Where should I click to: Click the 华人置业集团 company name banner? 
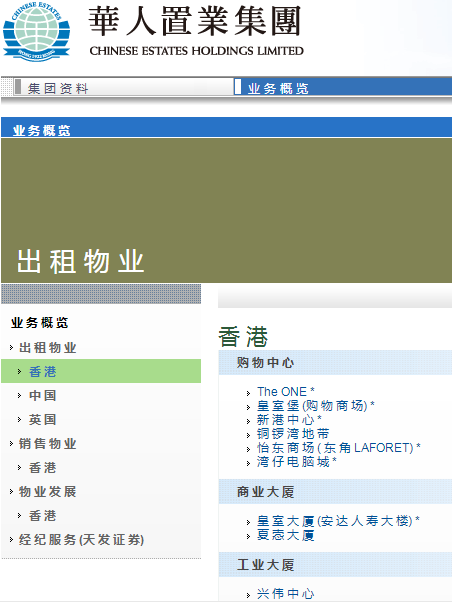tap(195, 31)
